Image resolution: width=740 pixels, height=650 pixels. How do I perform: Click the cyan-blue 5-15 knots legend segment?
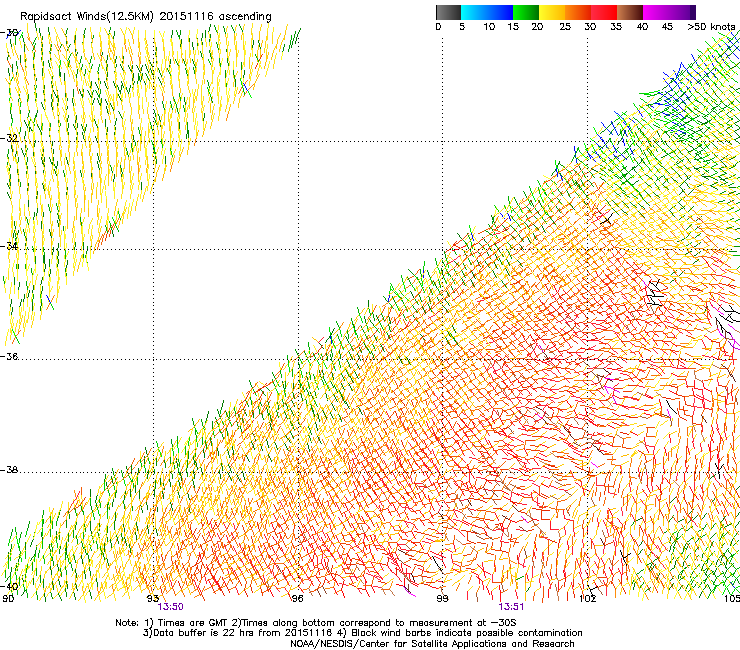pos(487,12)
